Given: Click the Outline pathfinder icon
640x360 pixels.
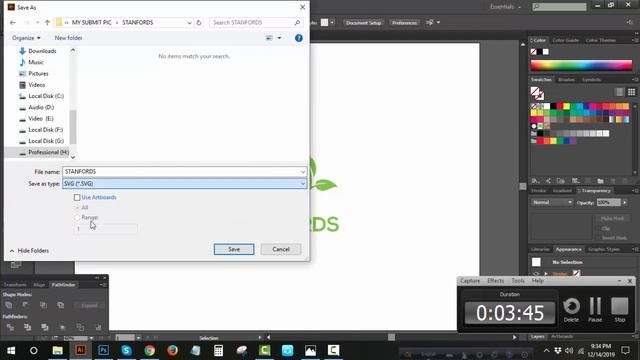Looking at the screenshot, I should pos(80,327).
